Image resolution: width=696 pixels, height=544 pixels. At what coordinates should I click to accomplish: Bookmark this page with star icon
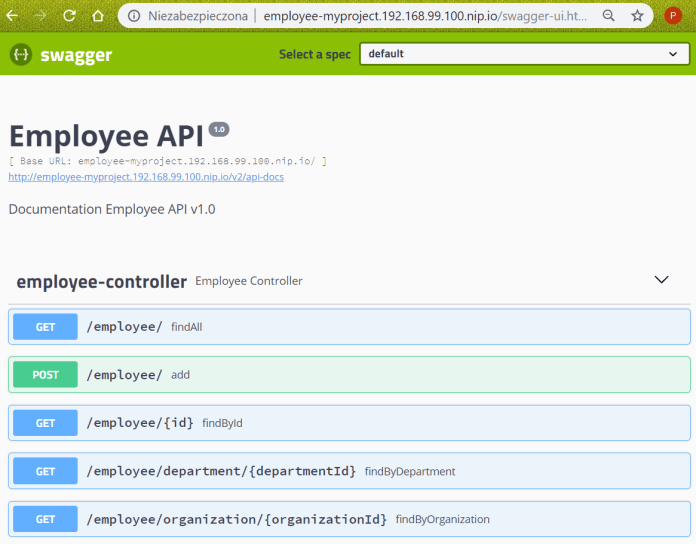[637, 16]
